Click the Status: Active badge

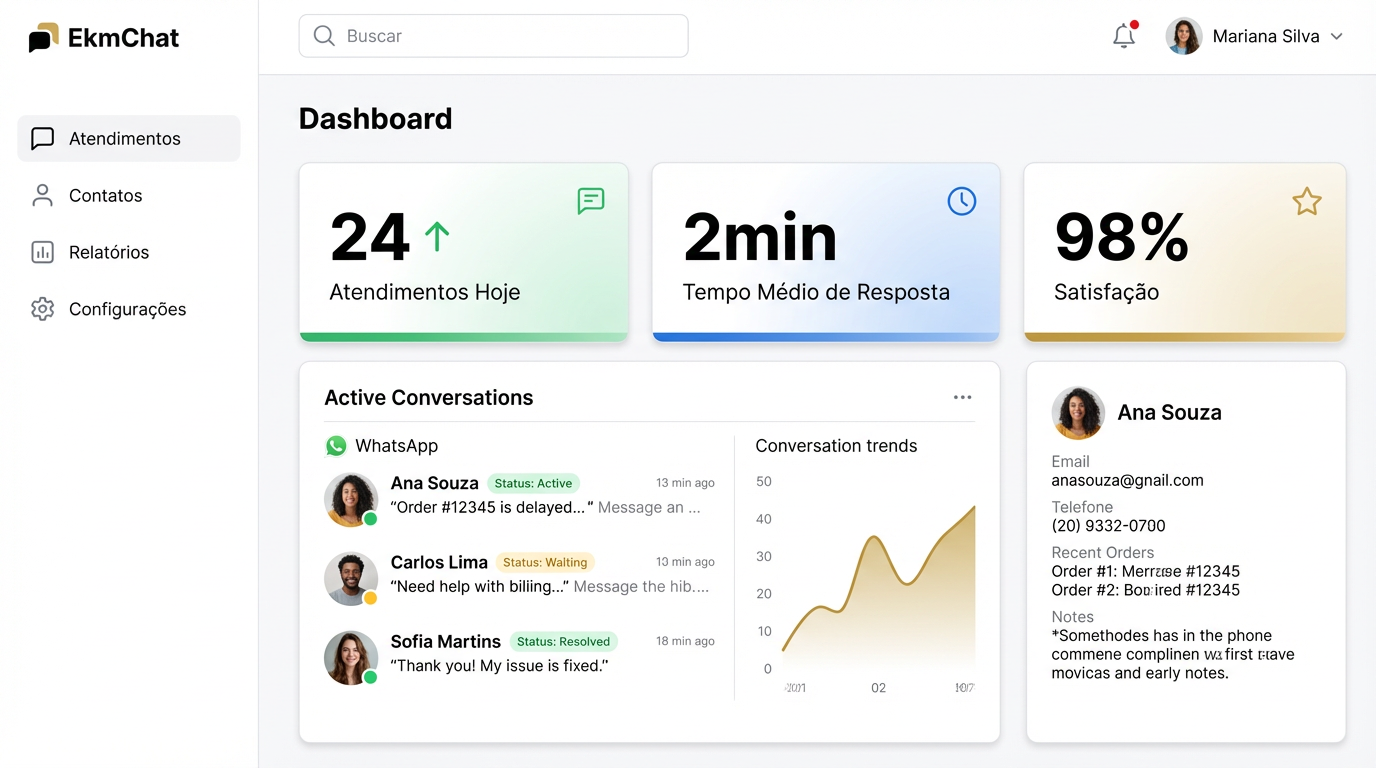[533, 483]
